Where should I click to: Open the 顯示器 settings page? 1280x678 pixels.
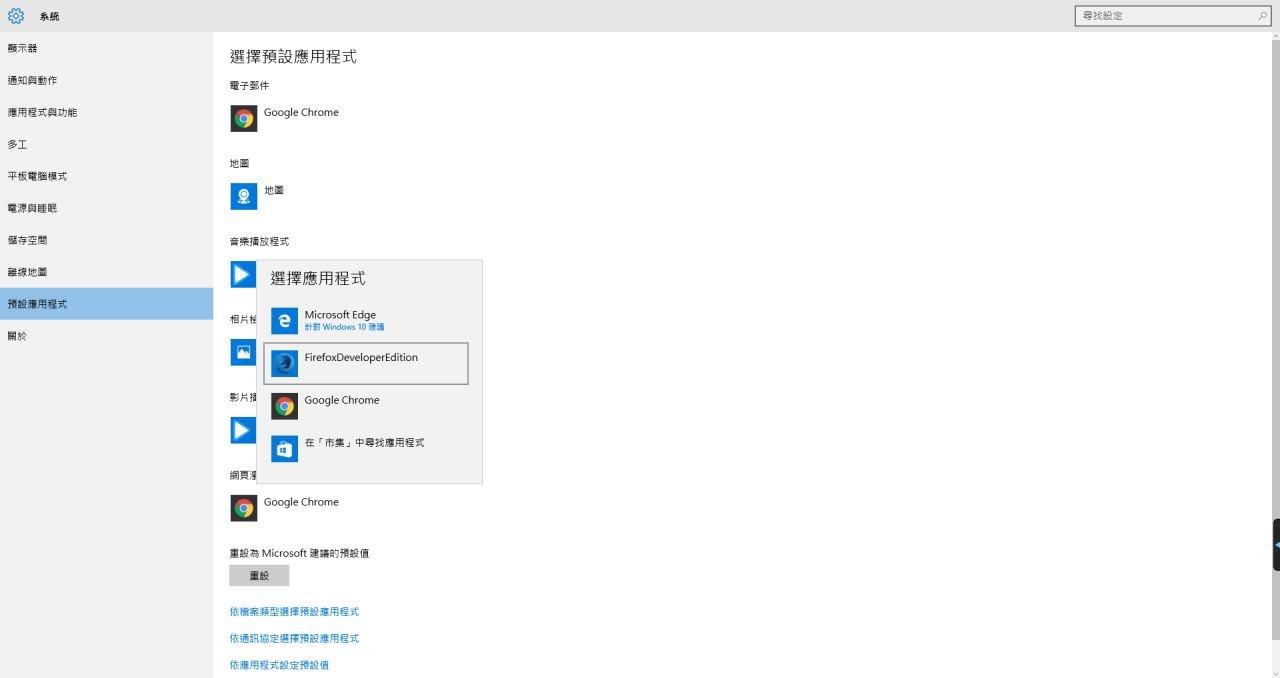[x=106, y=48]
